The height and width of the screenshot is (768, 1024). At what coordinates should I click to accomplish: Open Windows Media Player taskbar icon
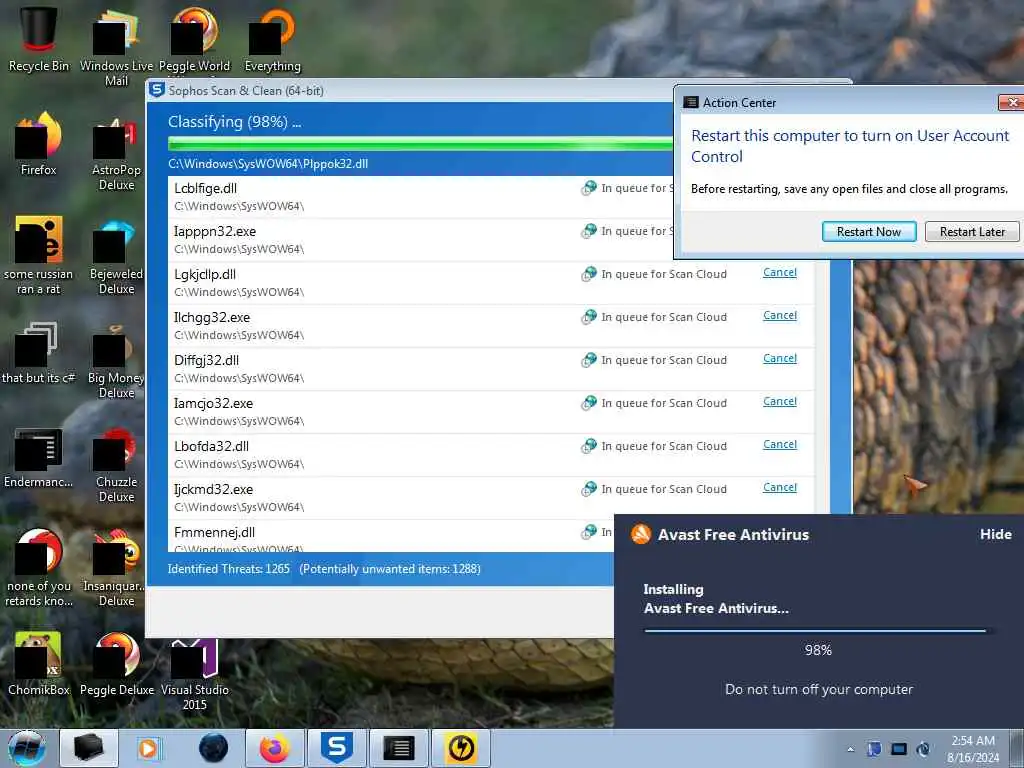150,748
